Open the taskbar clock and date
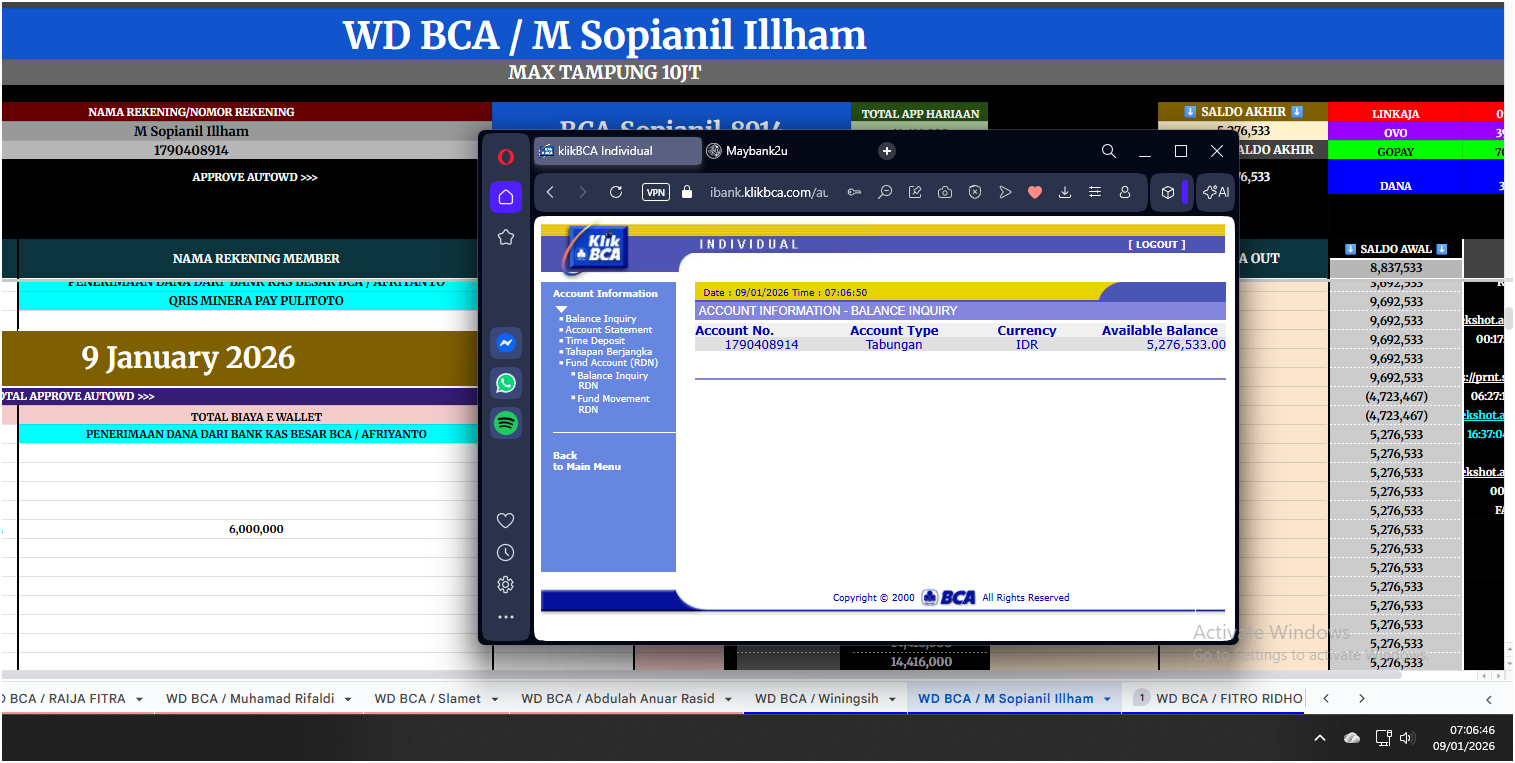Viewport: 1515px width, 763px height. 1463,738
